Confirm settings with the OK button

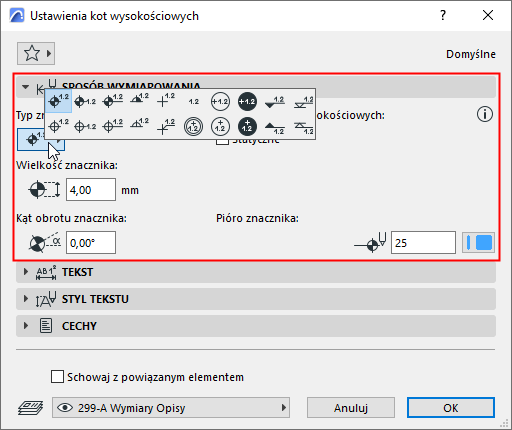450,407
